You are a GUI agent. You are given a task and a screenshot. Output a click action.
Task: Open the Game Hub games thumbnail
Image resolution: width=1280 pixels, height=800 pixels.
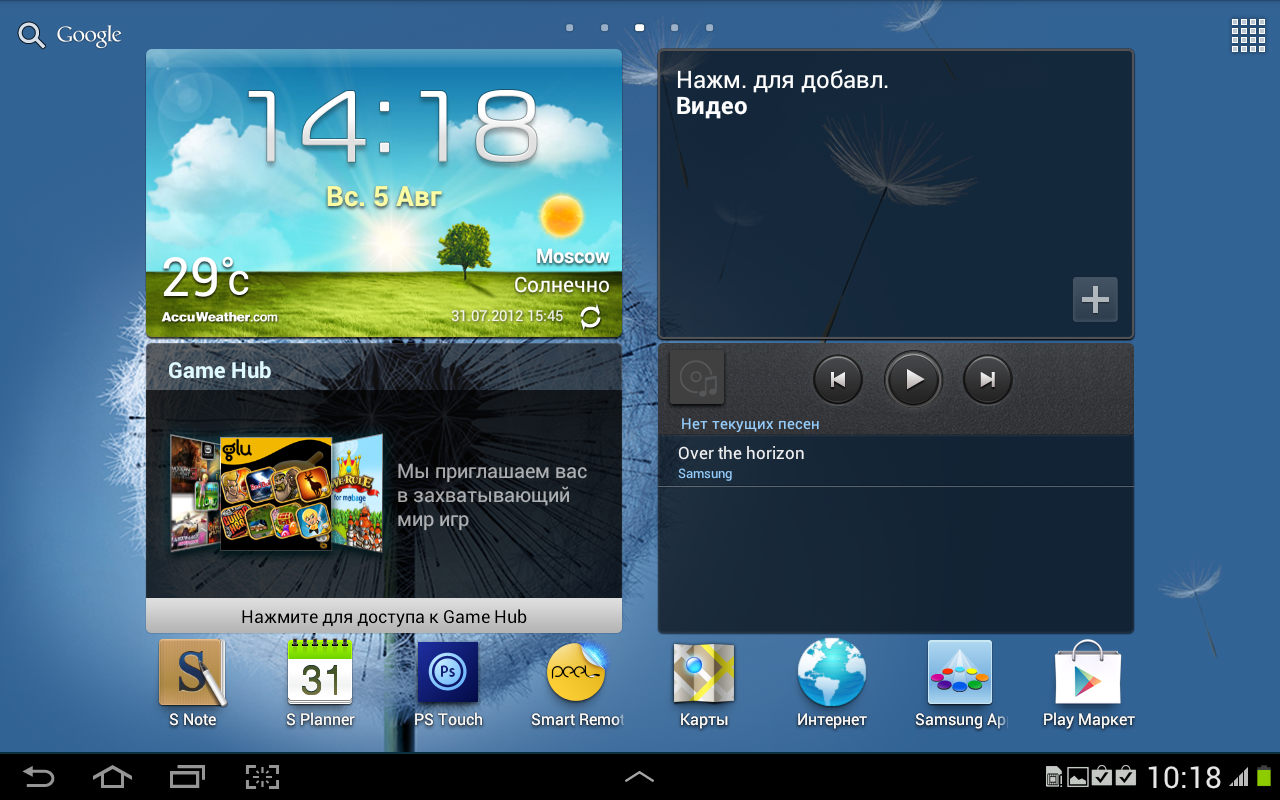pos(276,493)
